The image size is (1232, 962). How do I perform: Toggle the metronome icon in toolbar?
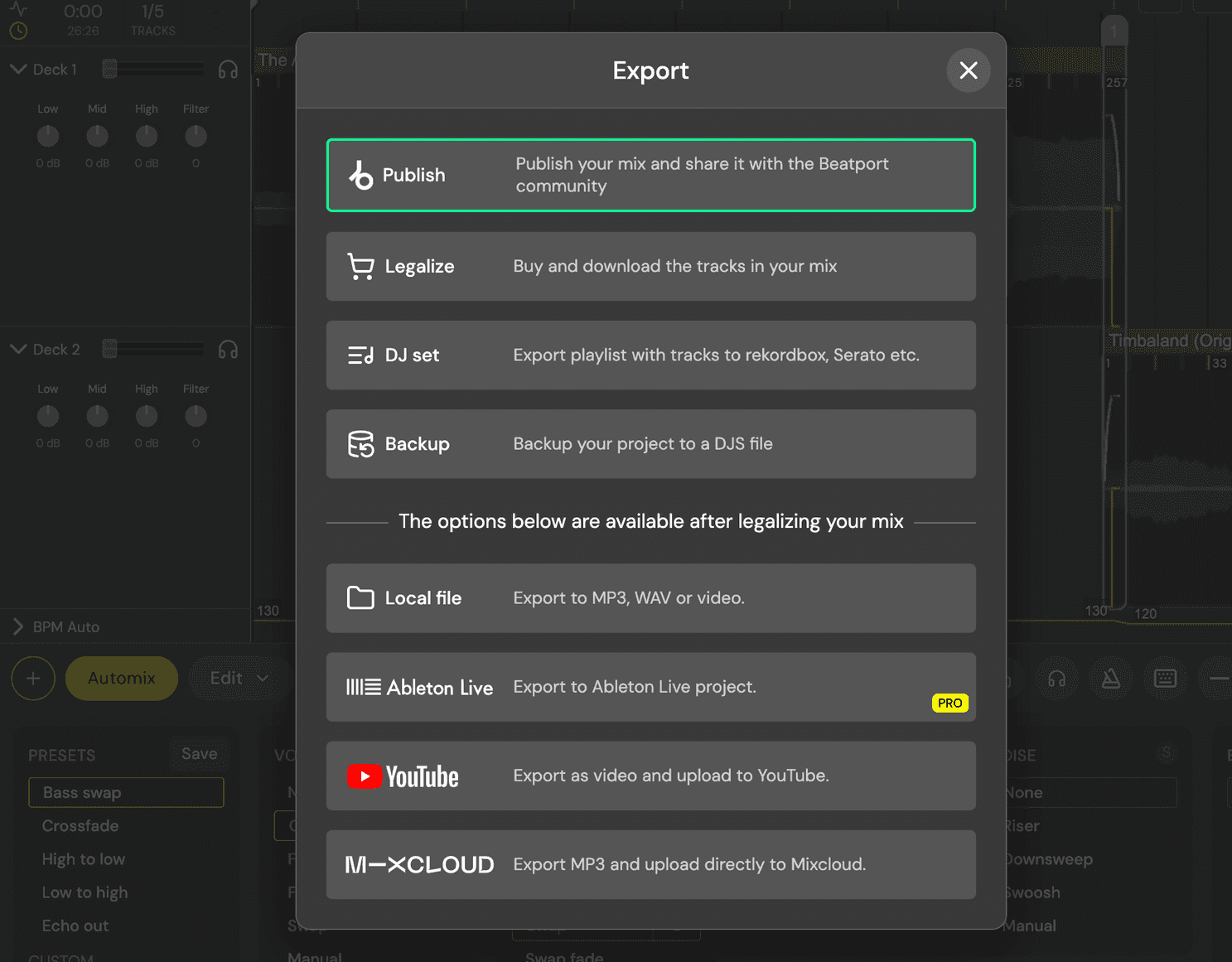click(x=1110, y=679)
